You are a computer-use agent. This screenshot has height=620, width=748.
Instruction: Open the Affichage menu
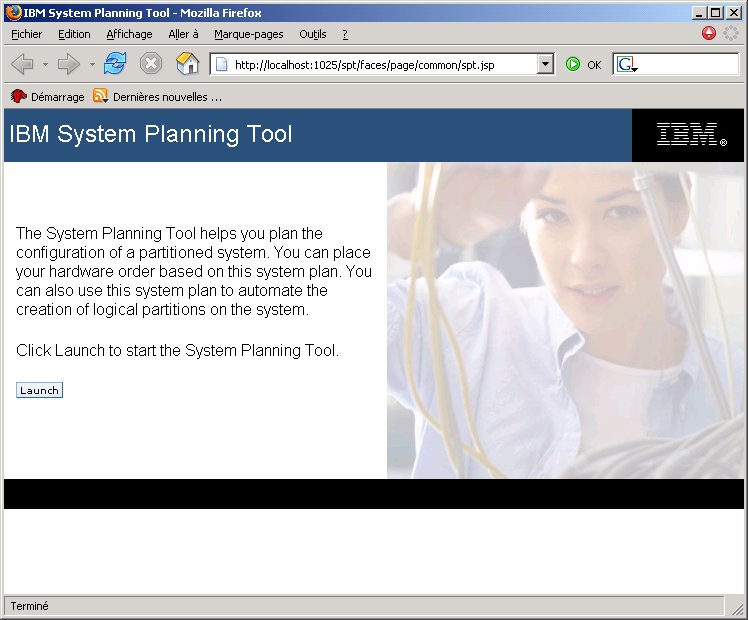click(x=129, y=34)
